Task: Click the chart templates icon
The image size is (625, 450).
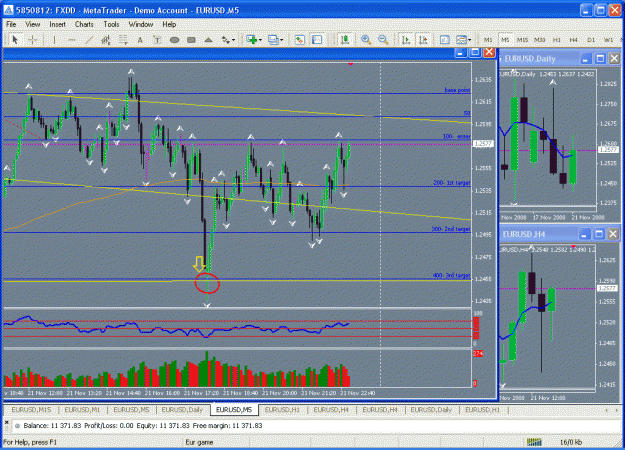Action: pos(461,39)
